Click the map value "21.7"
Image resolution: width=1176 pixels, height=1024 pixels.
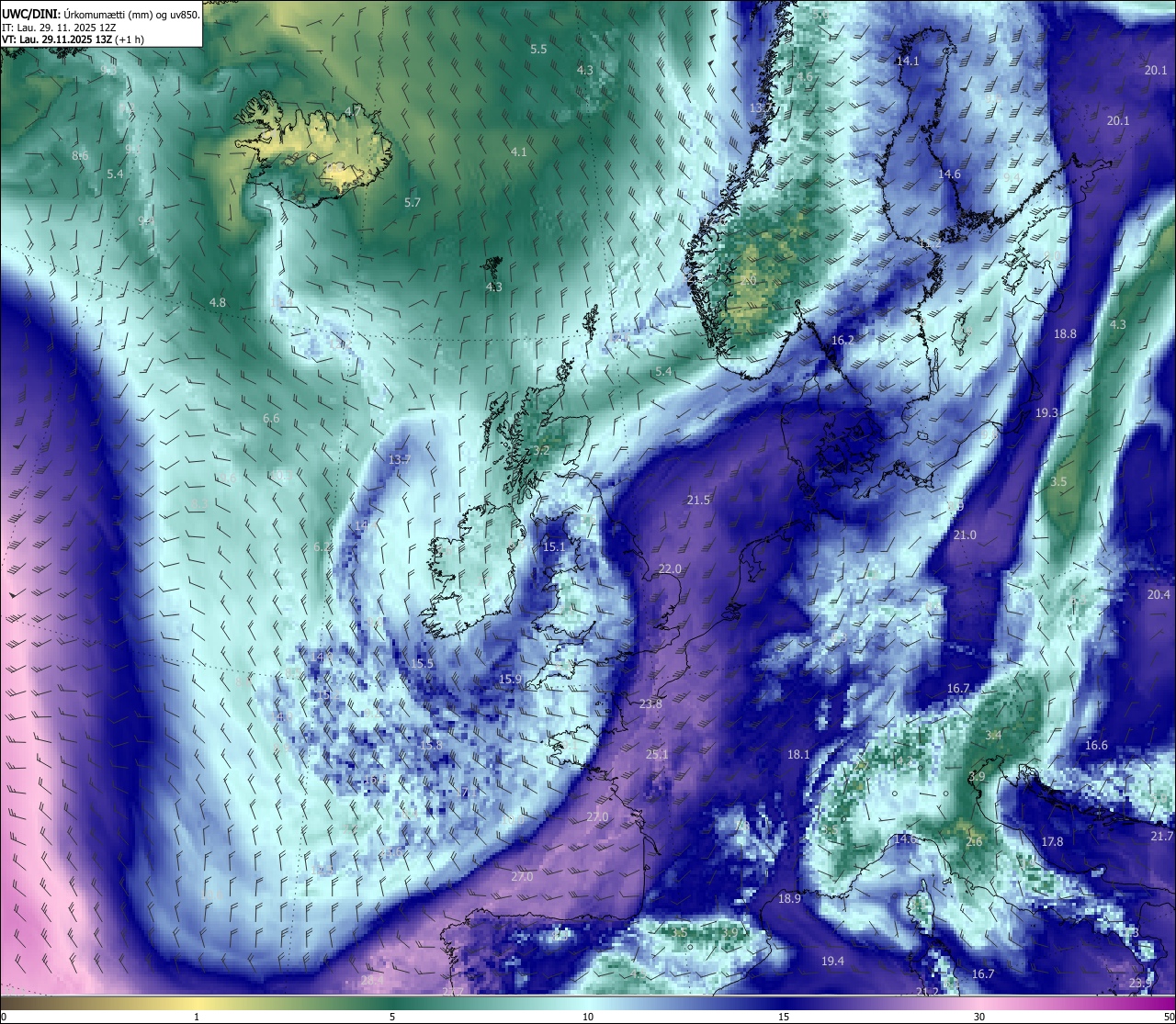(1162, 836)
